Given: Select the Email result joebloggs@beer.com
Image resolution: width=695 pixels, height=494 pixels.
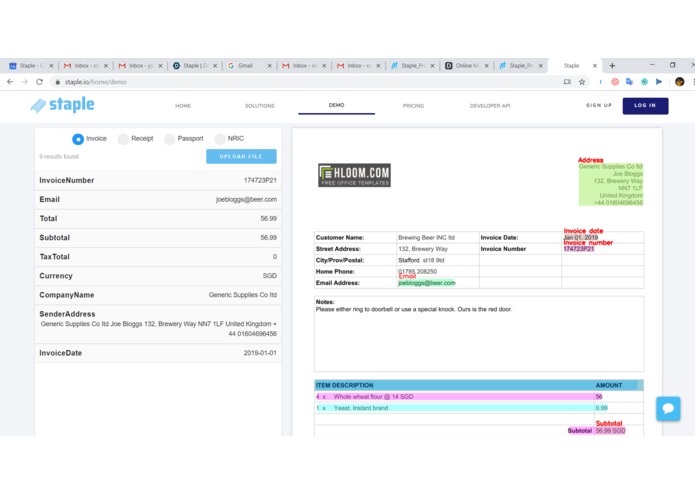Looking at the screenshot, I should pyautogui.click(x=246, y=199).
